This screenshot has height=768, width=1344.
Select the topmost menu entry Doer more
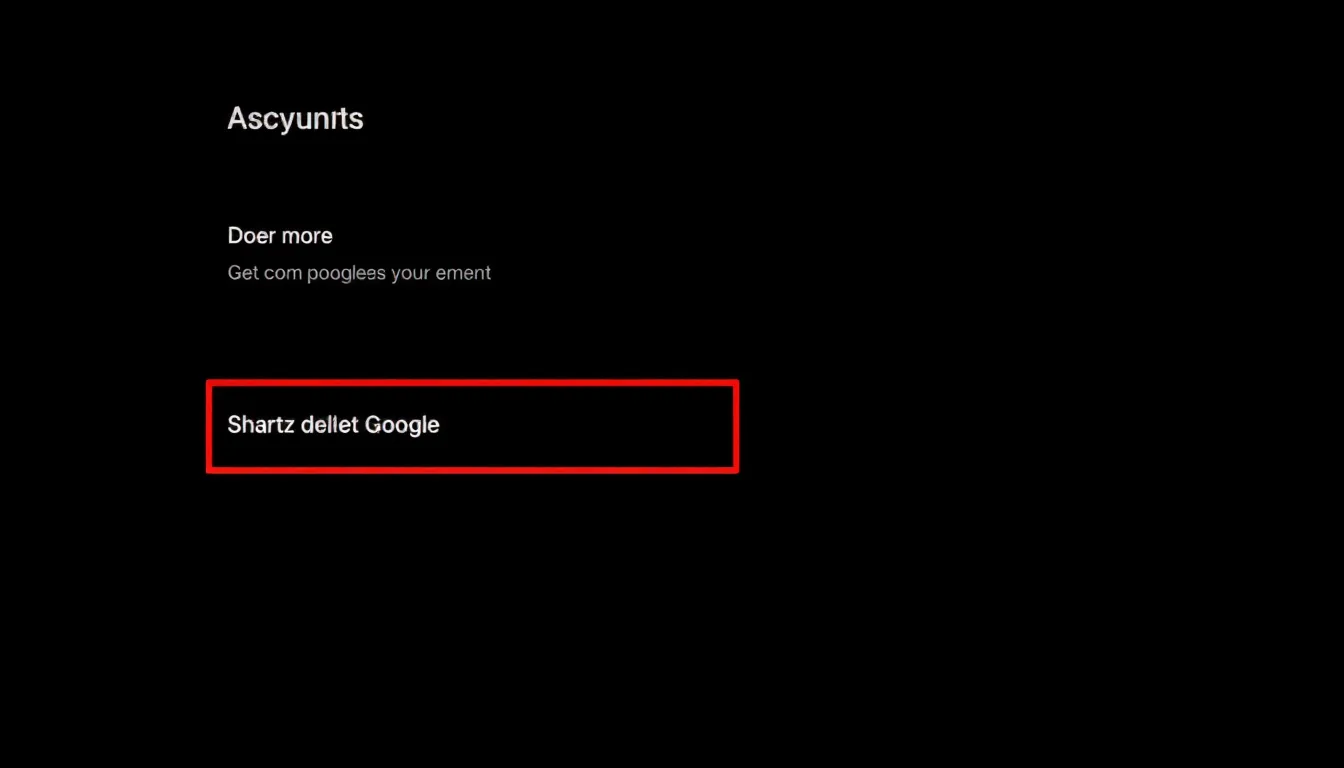280,235
